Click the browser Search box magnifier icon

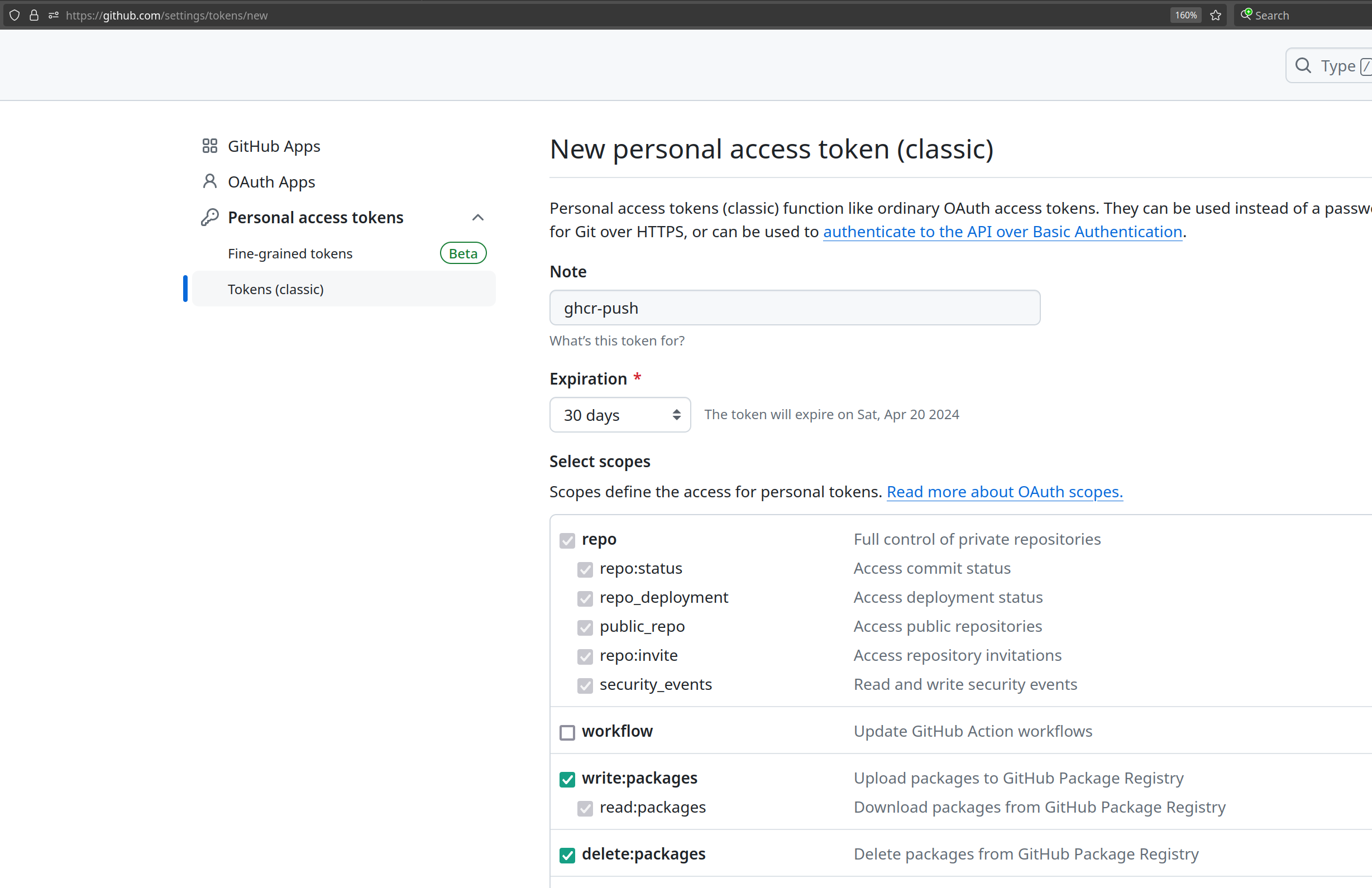tap(1246, 15)
